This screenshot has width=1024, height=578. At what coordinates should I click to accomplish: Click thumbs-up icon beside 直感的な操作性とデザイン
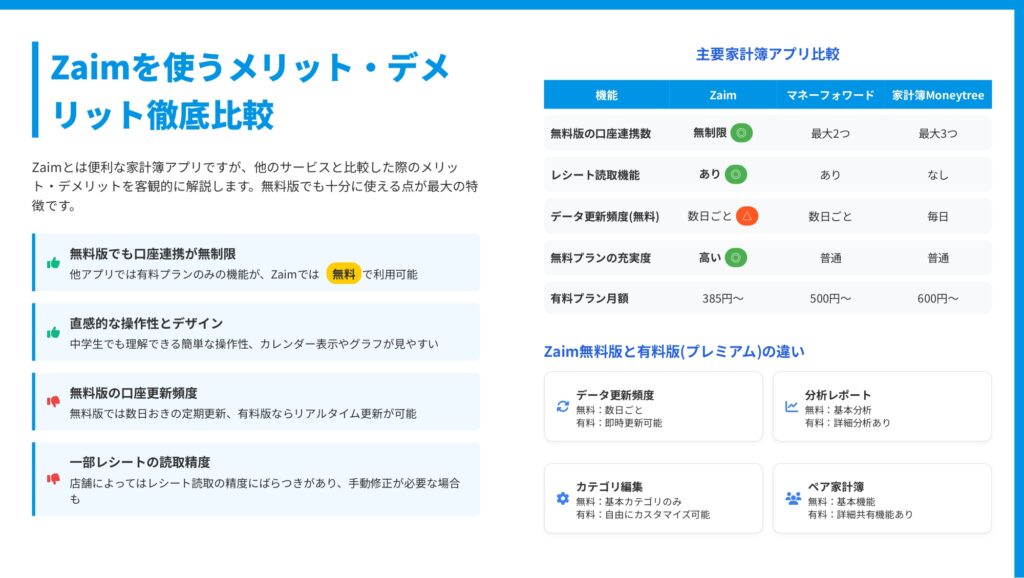(x=54, y=333)
